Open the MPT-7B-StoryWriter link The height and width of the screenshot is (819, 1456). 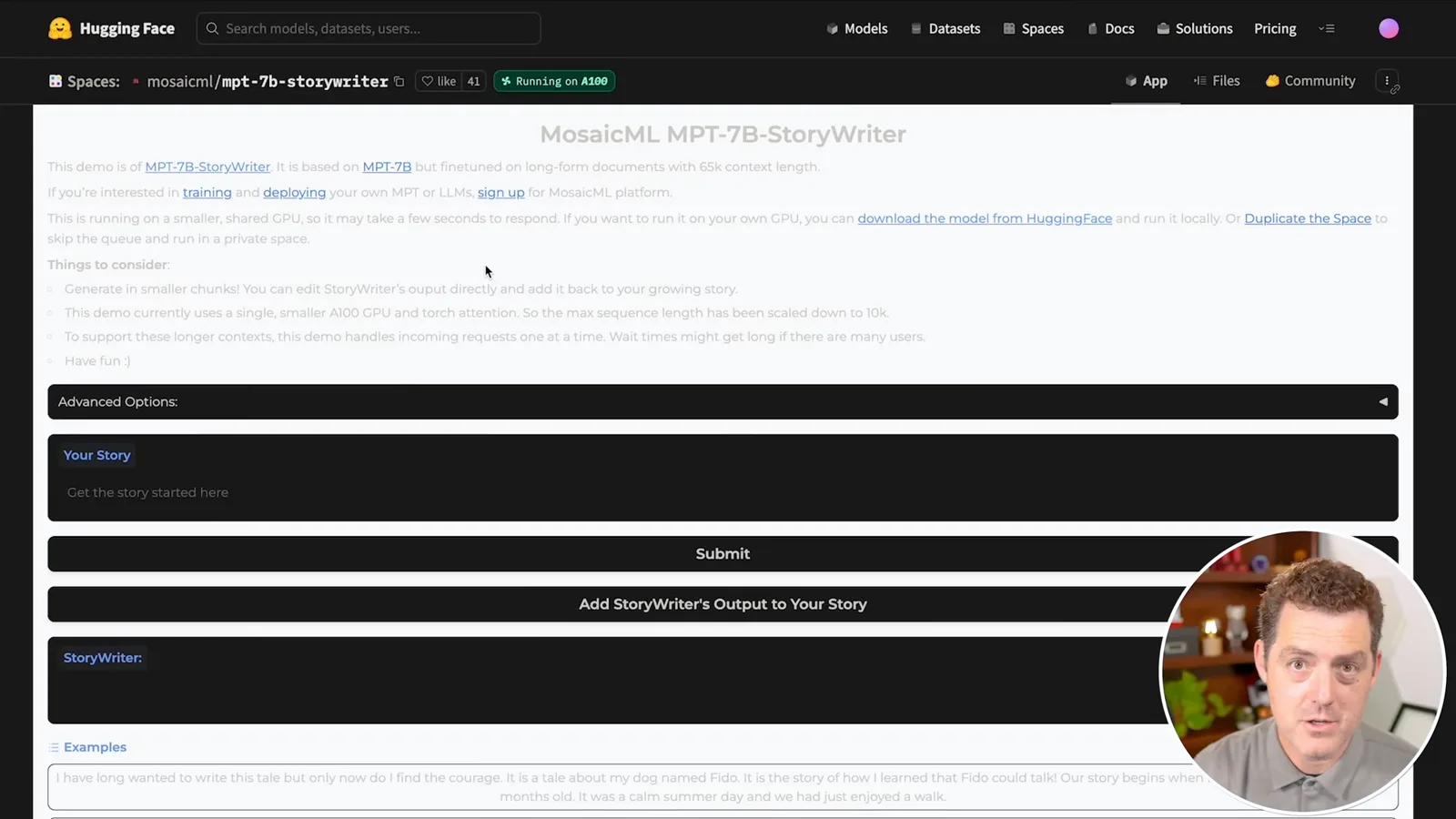pyautogui.click(x=207, y=167)
